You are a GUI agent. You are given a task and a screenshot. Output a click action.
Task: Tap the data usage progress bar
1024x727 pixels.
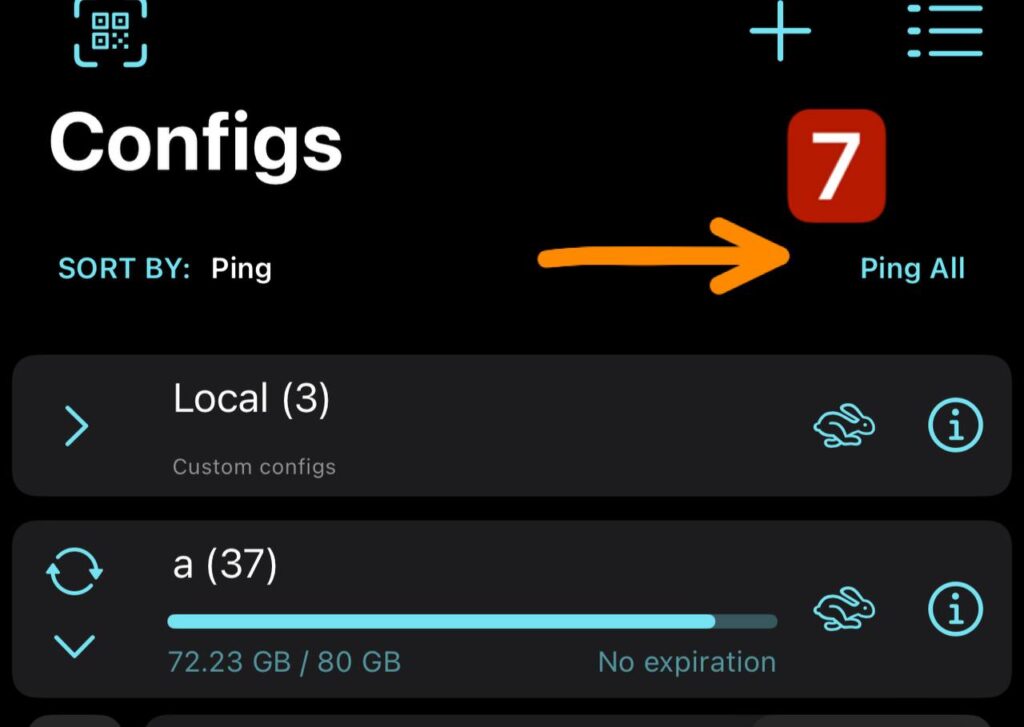[472, 621]
